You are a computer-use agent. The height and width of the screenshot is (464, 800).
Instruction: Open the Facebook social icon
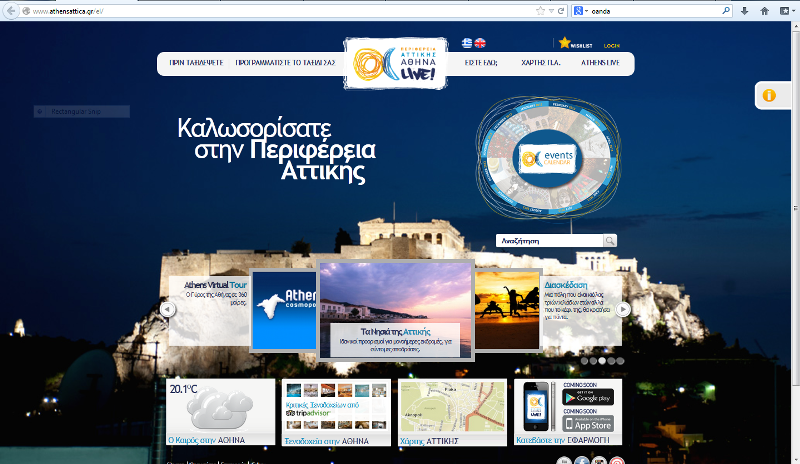click(581, 461)
